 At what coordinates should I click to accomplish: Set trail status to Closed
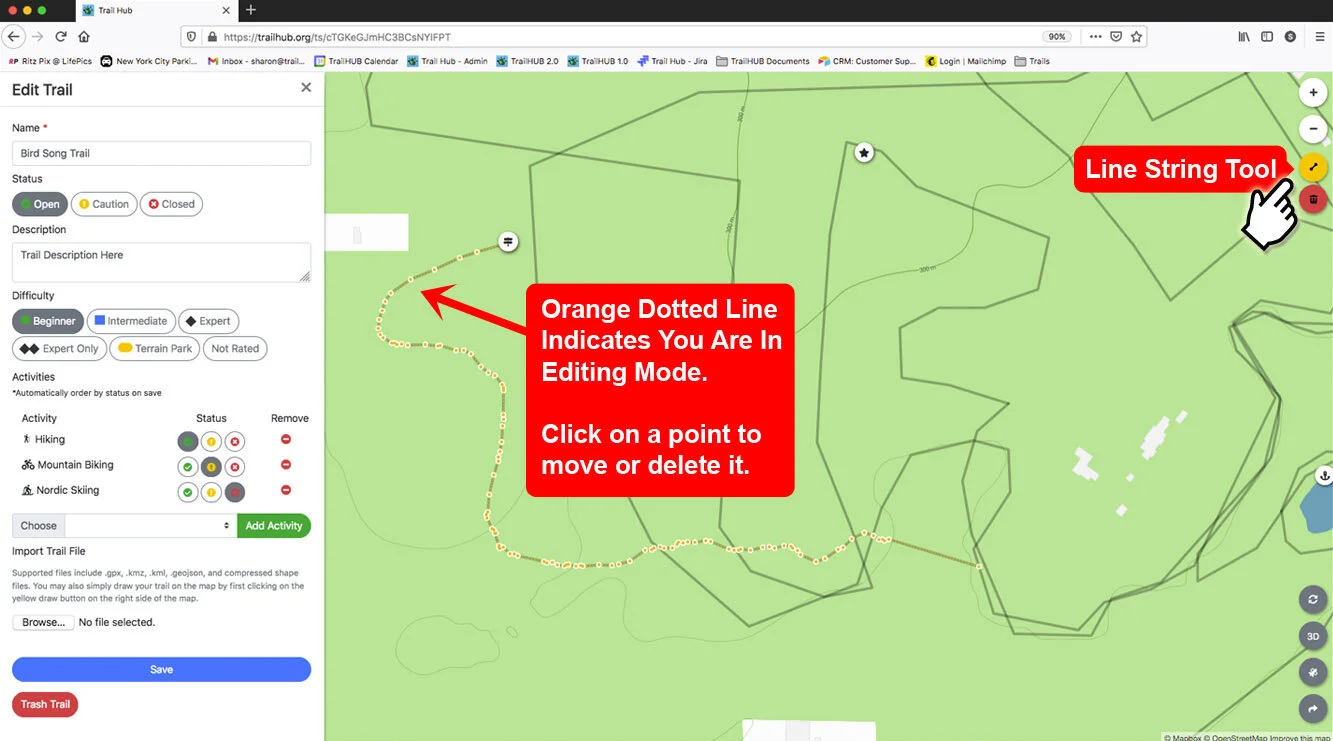point(171,204)
